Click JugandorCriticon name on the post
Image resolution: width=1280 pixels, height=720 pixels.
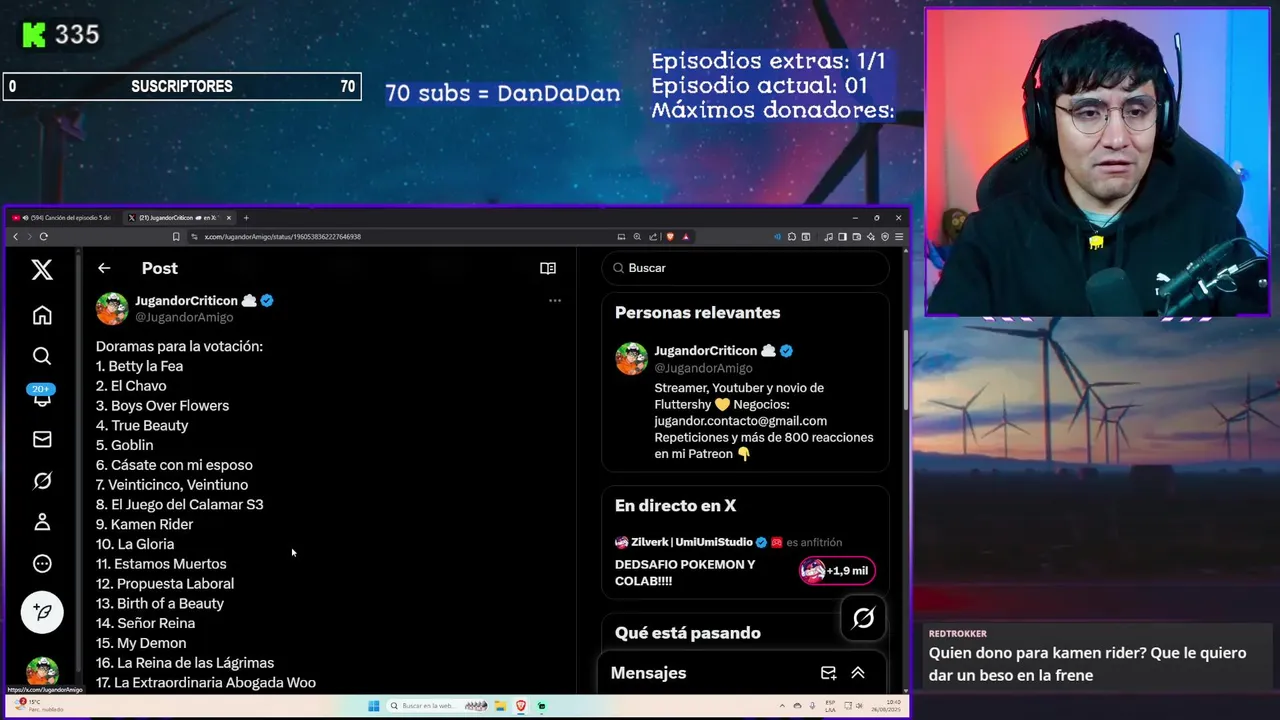[x=186, y=300]
